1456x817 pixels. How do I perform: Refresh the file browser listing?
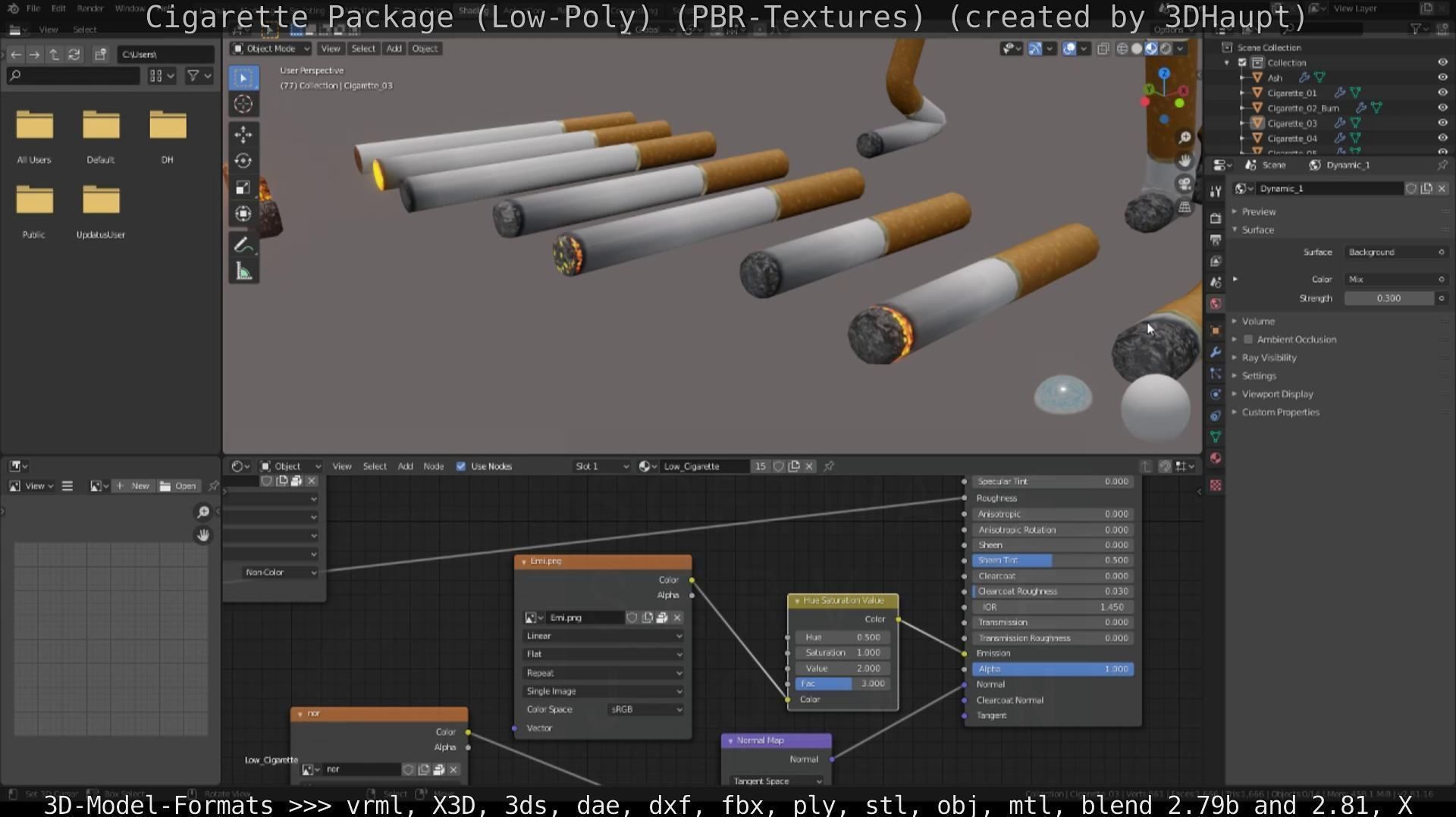pyautogui.click(x=74, y=55)
